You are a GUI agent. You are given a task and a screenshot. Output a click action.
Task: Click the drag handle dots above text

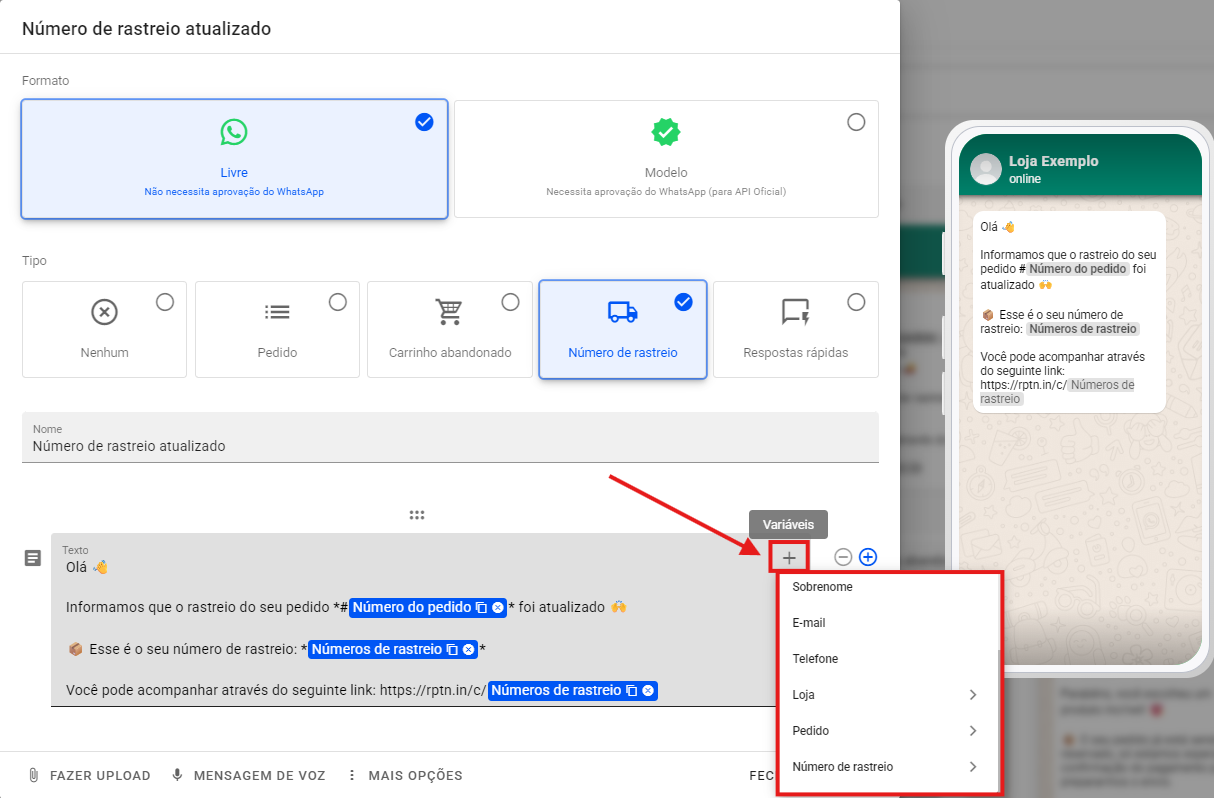click(x=417, y=515)
